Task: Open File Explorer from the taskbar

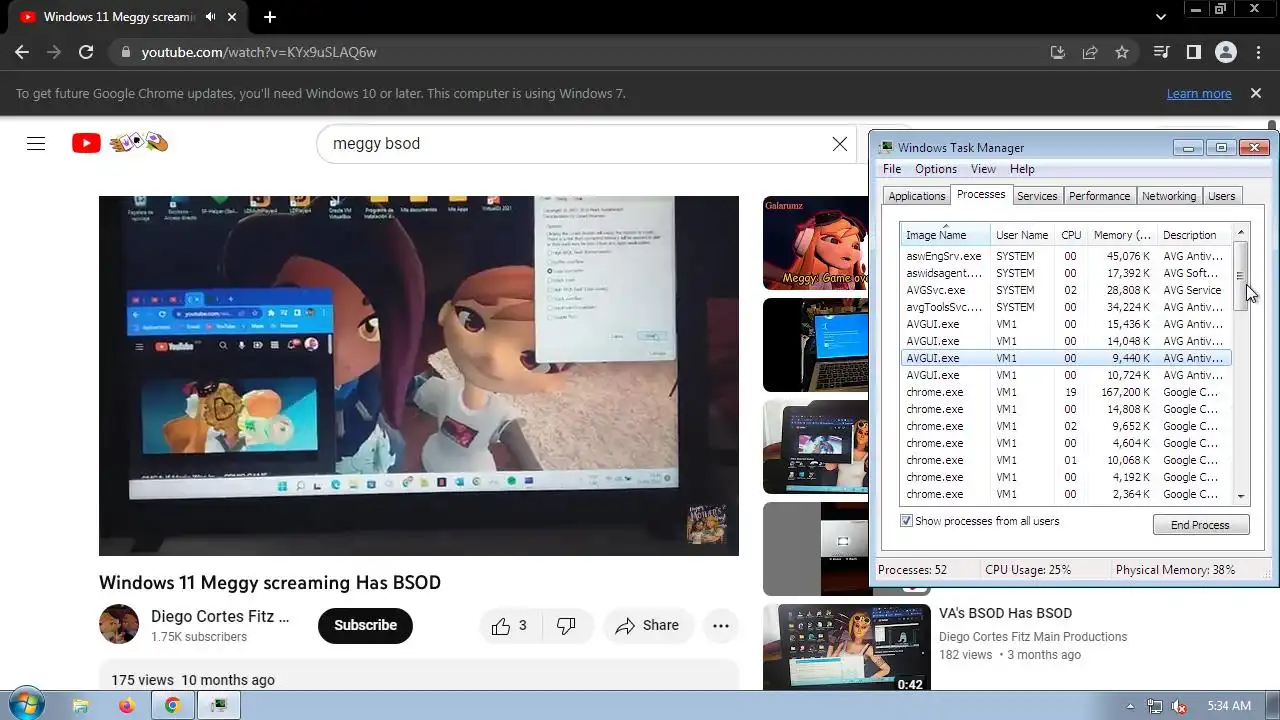Action: tap(81, 705)
